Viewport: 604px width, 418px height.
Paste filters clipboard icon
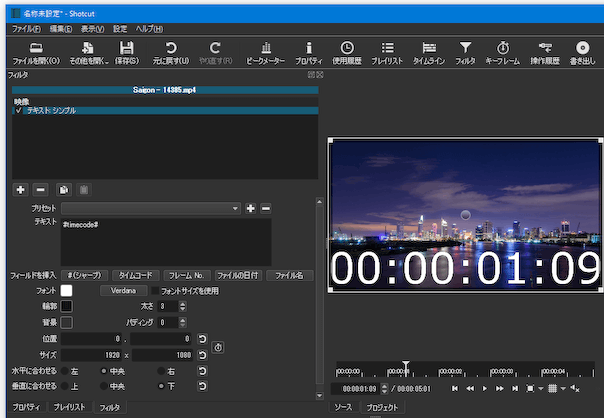click(x=84, y=190)
